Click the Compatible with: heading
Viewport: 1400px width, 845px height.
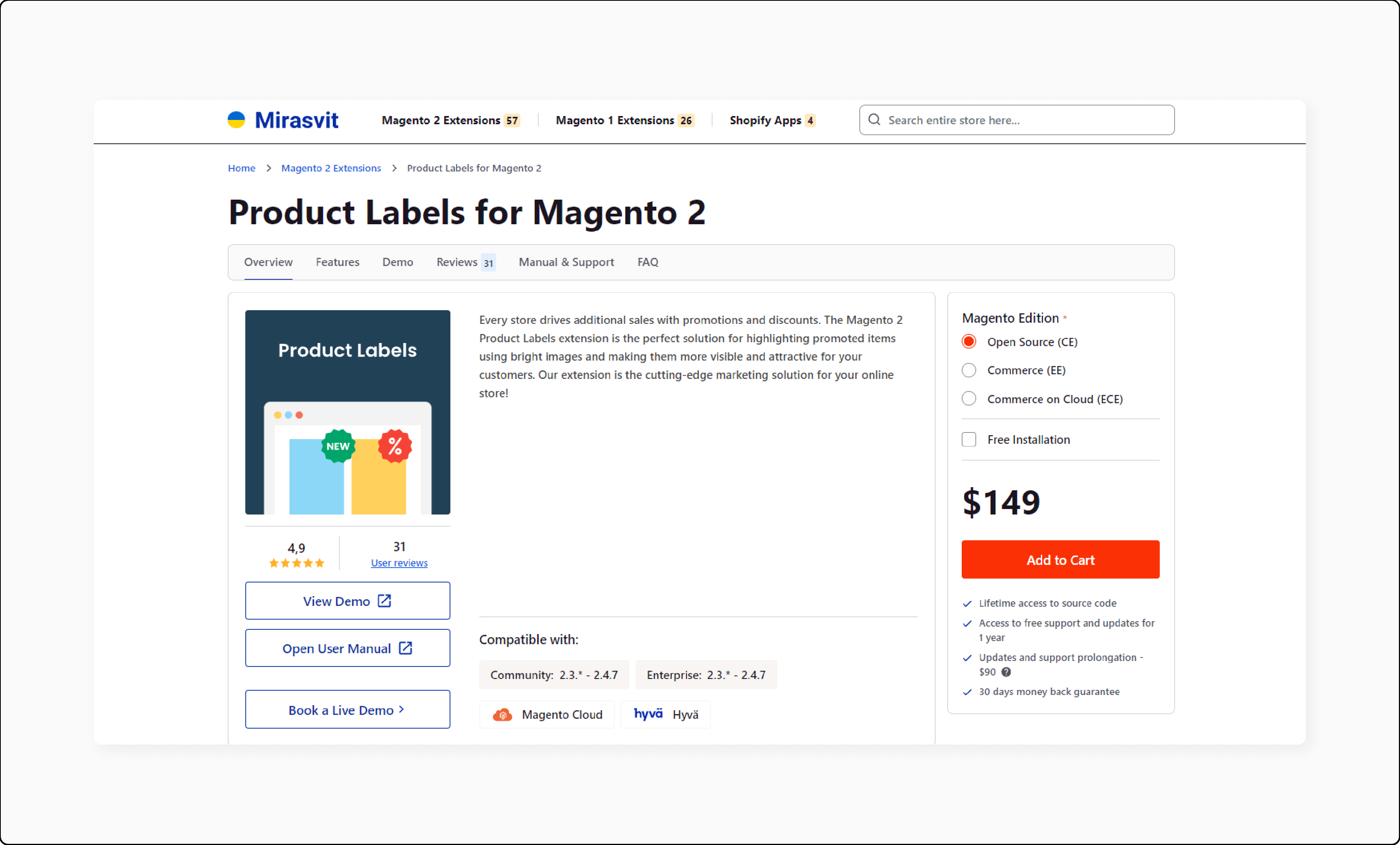click(x=529, y=639)
